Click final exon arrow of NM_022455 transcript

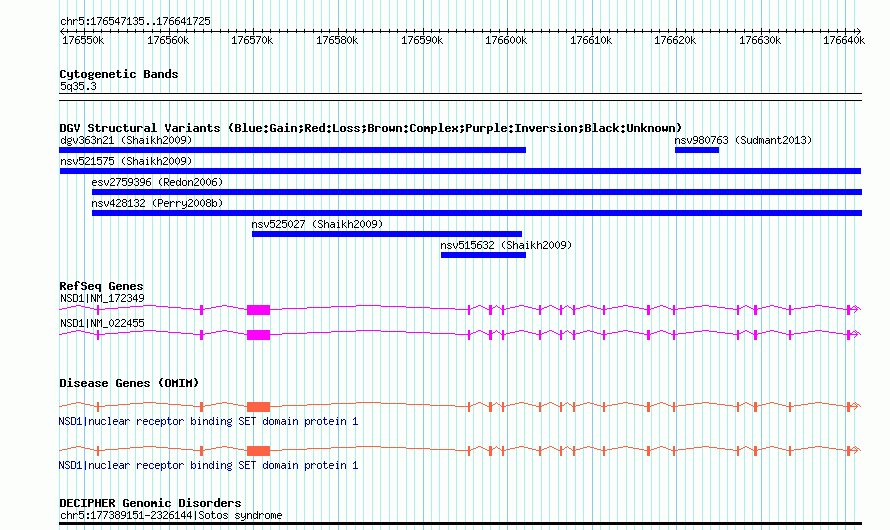[854, 335]
